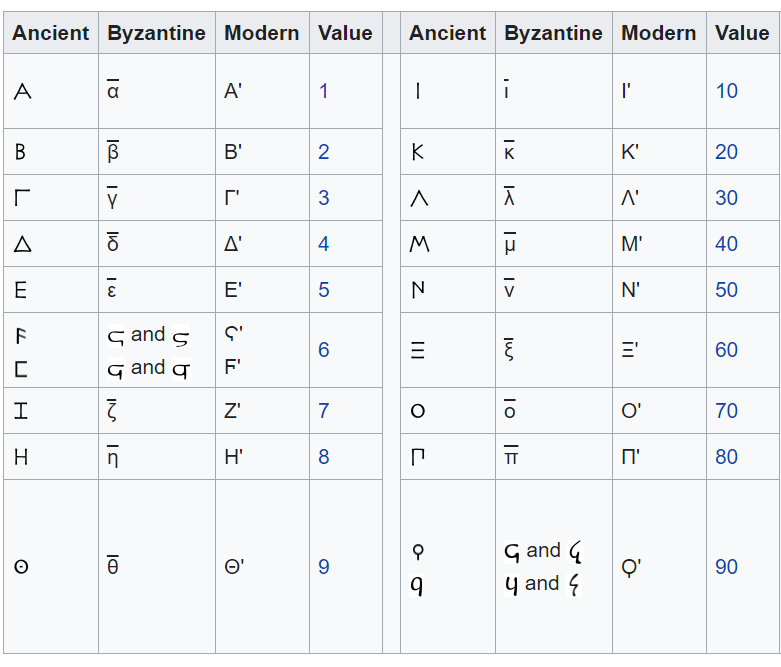Click the left table's Byzantine column header
This screenshot has width=781, height=667.
pyautogui.click(x=156, y=33)
